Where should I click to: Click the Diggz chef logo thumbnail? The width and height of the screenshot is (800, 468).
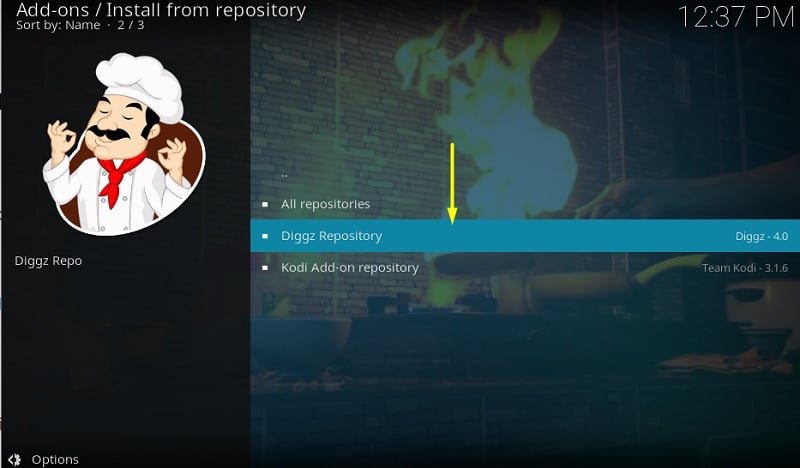point(124,143)
